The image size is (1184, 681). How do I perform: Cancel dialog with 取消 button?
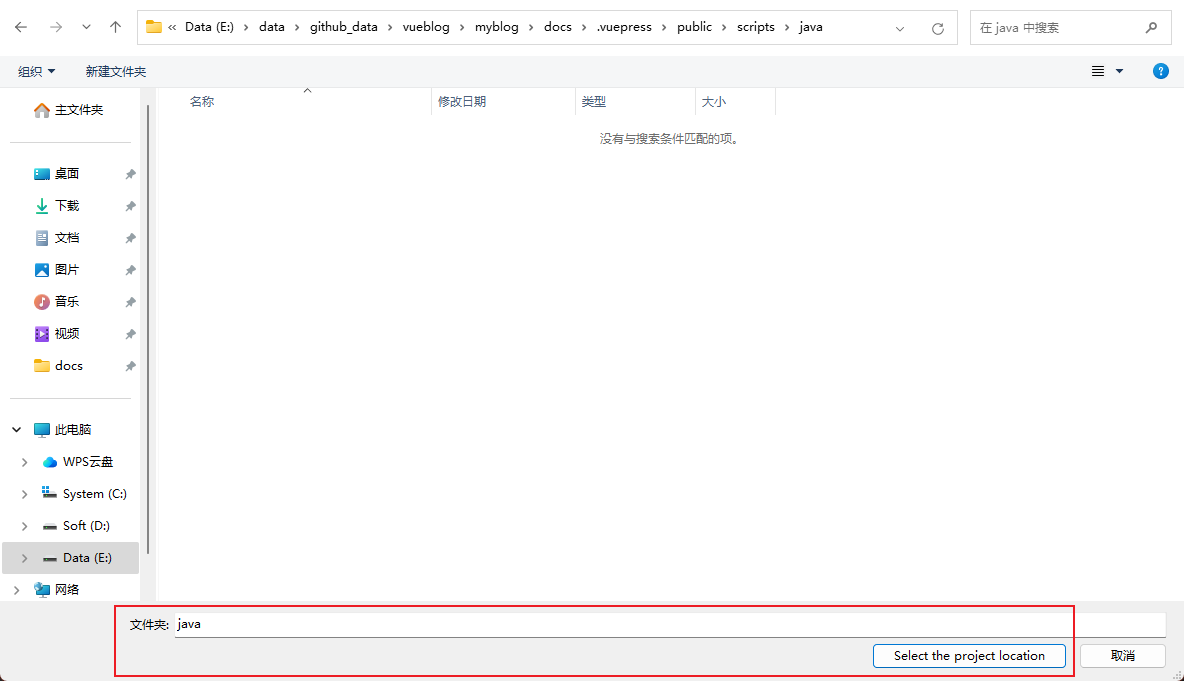(x=1123, y=656)
